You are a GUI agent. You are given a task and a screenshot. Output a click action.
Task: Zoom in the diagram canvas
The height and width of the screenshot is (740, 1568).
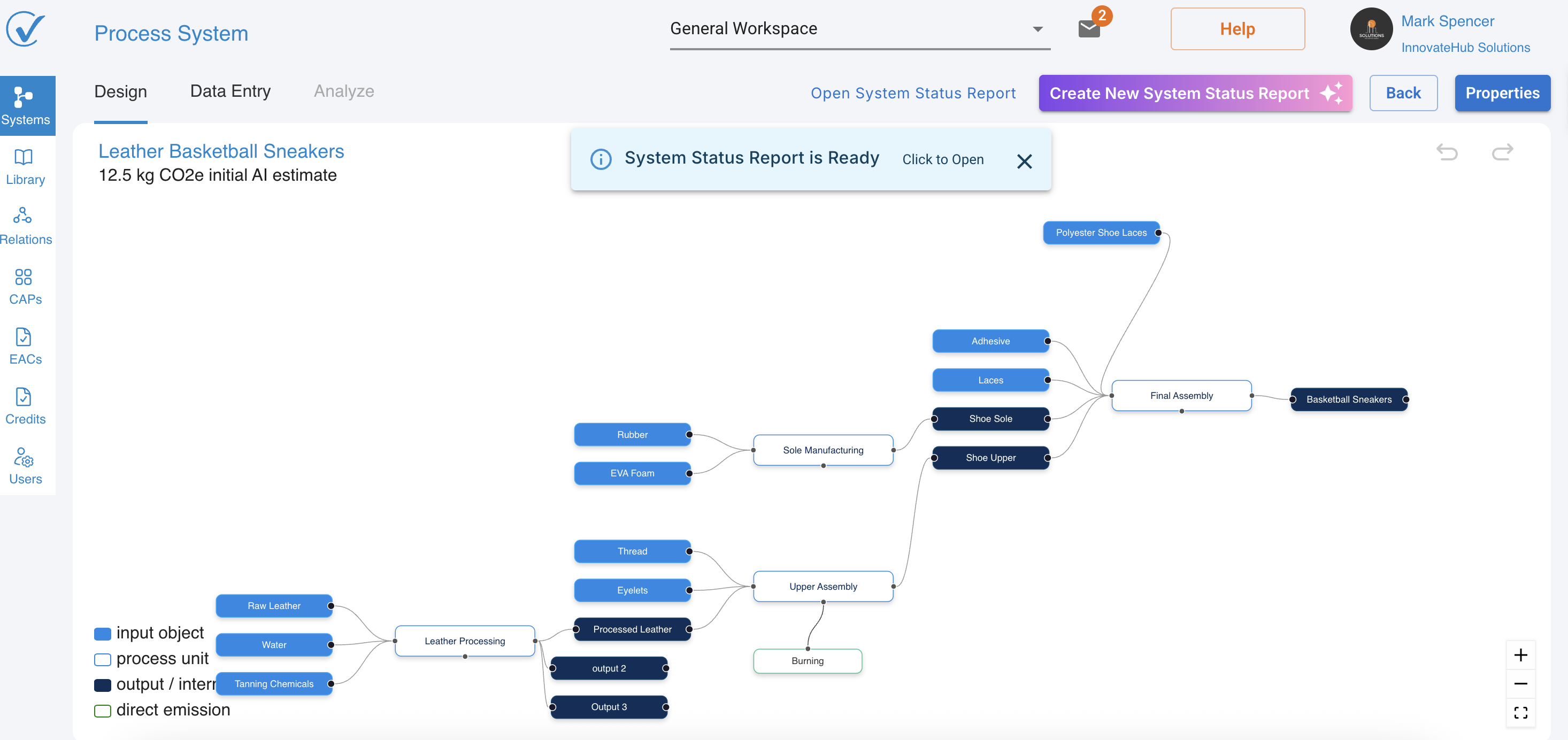1520,655
